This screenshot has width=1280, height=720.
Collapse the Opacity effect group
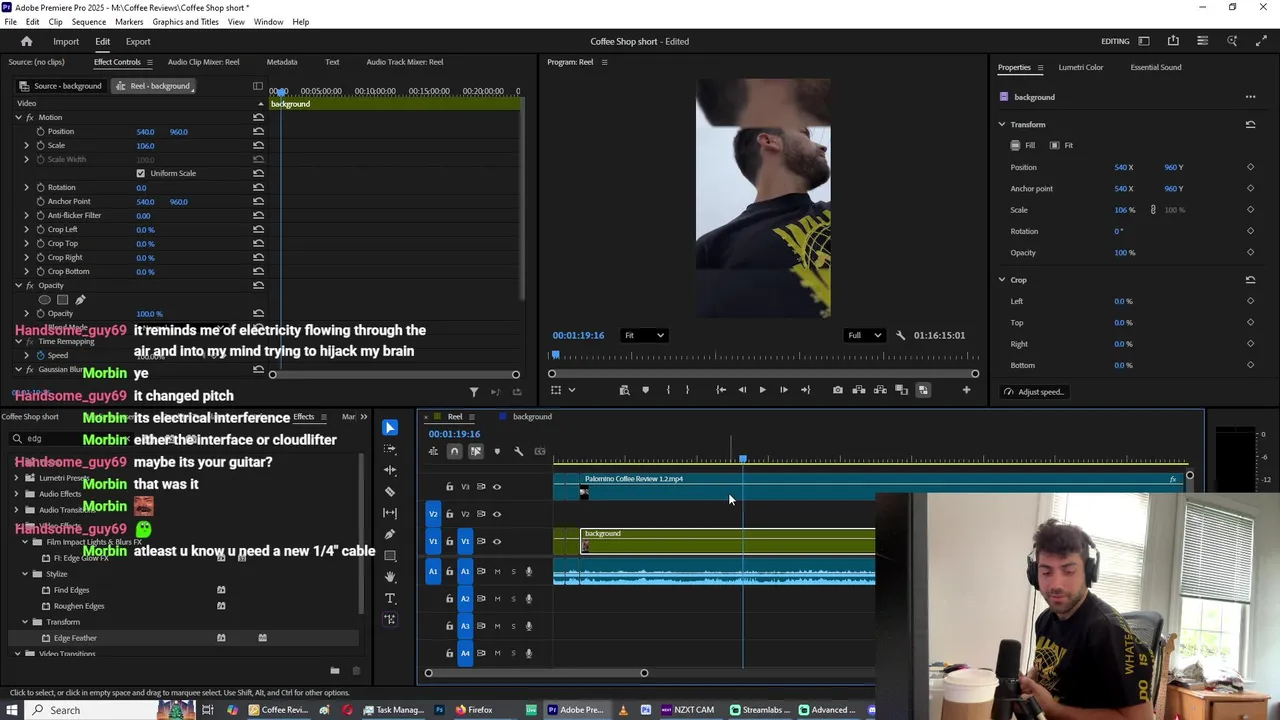pos(18,285)
